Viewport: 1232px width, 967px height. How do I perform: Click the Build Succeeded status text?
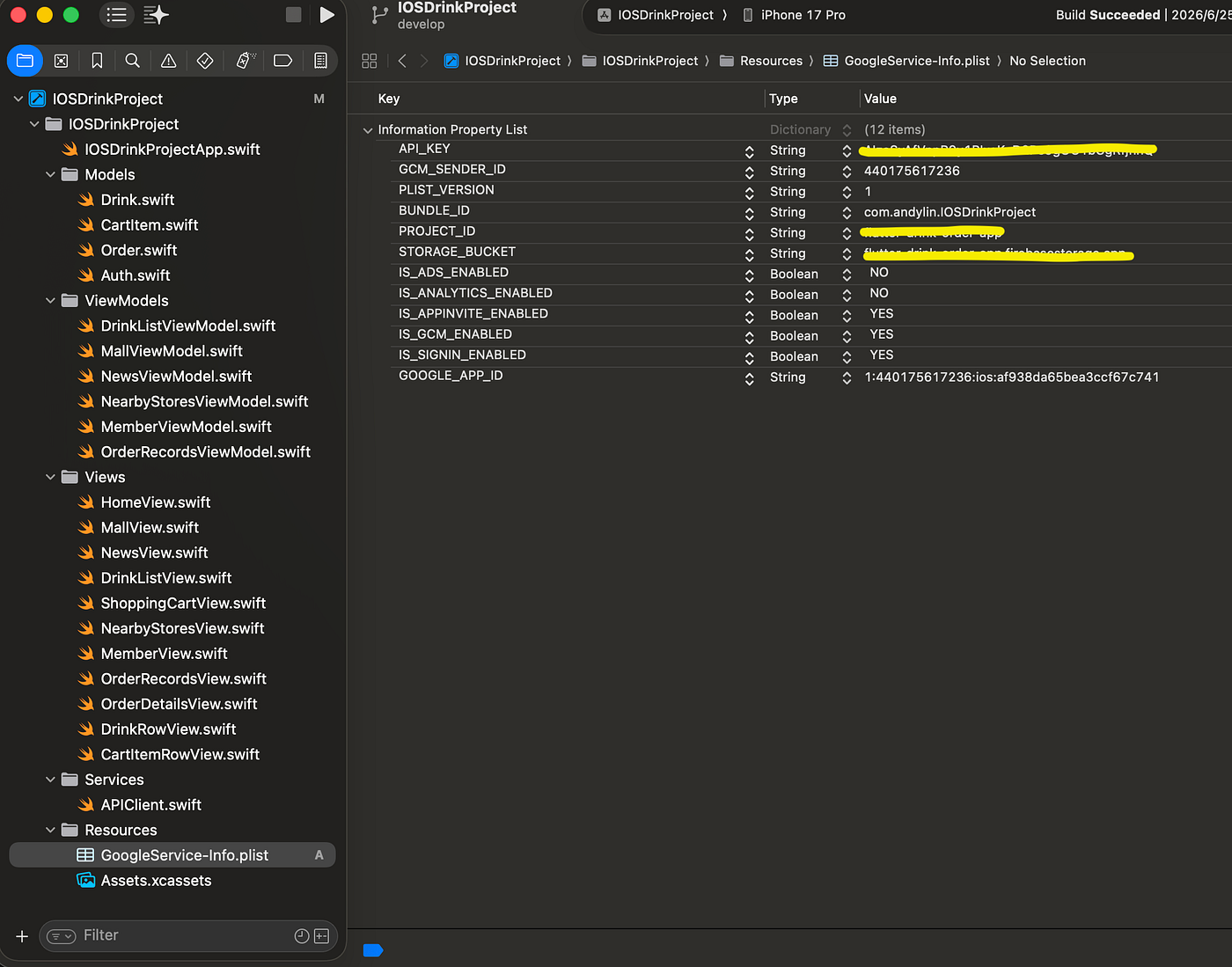coord(1108,15)
